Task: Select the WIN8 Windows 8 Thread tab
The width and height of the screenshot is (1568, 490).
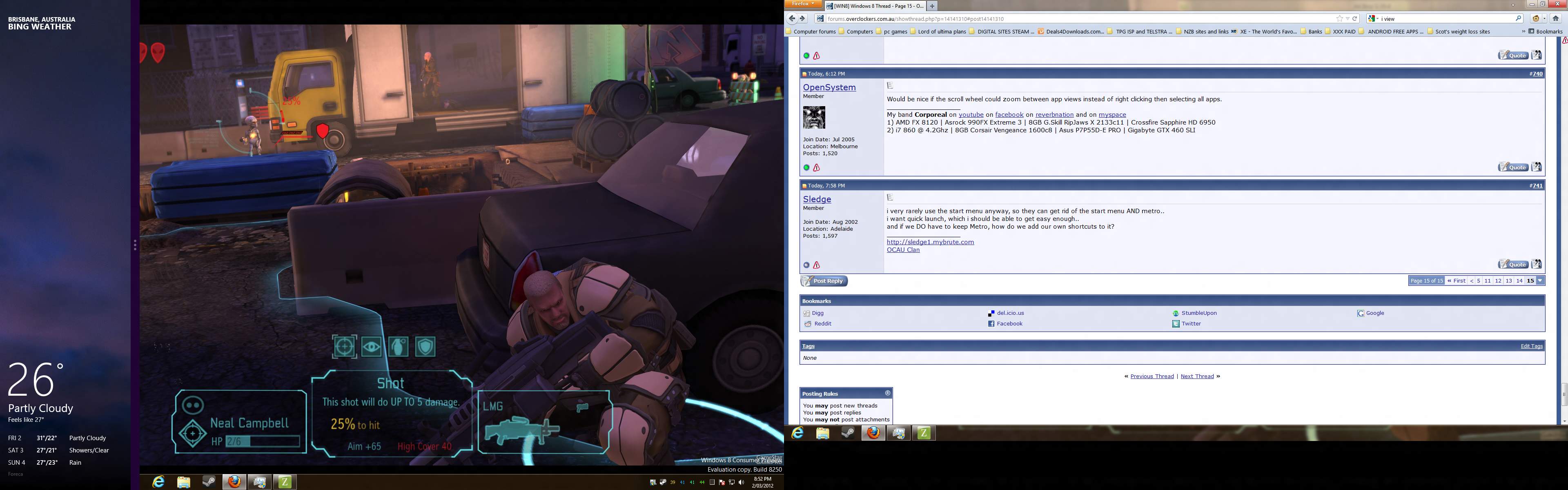Action: pos(875,5)
